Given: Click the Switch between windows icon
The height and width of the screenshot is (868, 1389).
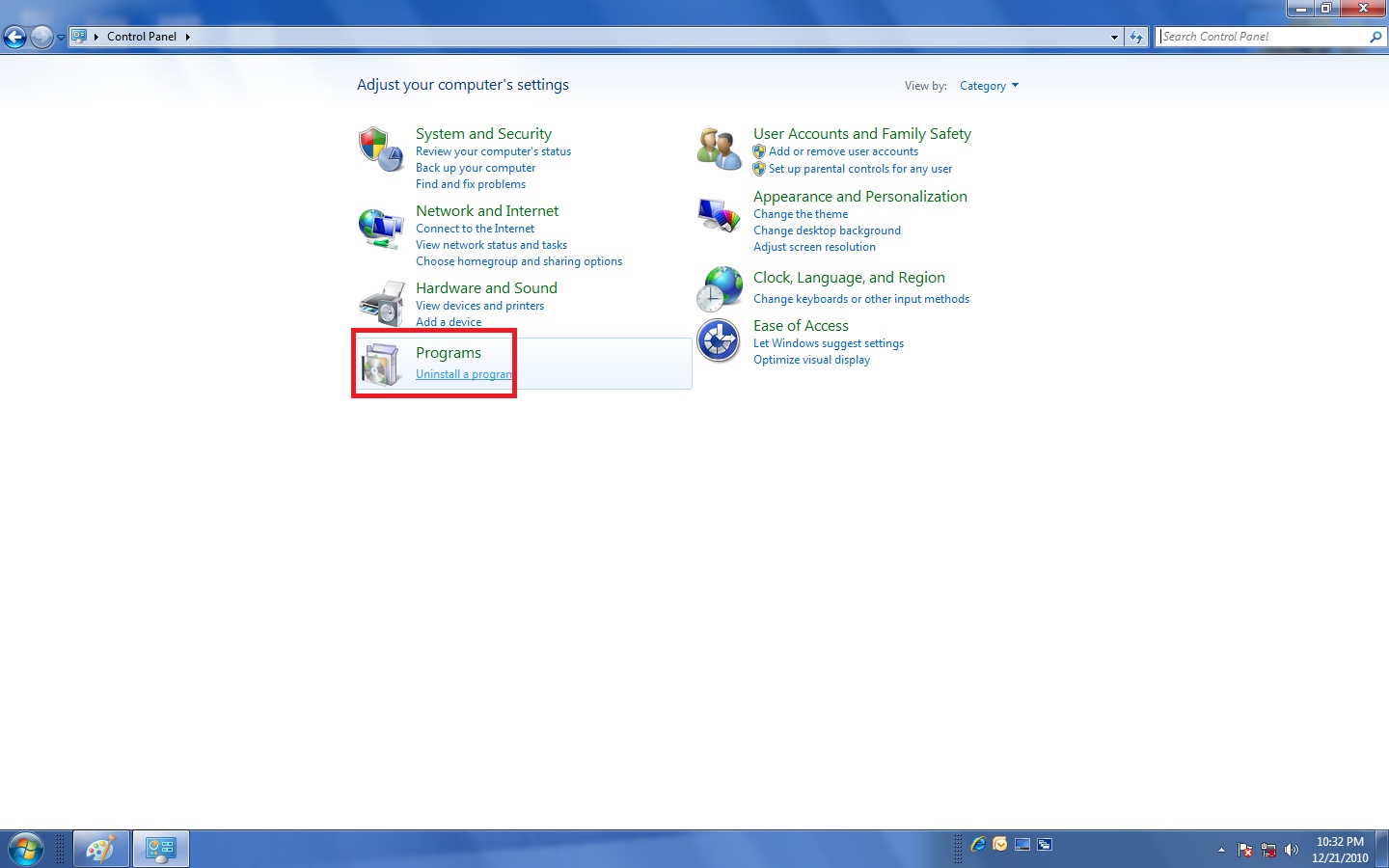Looking at the screenshot, I should click(x=1045, y=844).
